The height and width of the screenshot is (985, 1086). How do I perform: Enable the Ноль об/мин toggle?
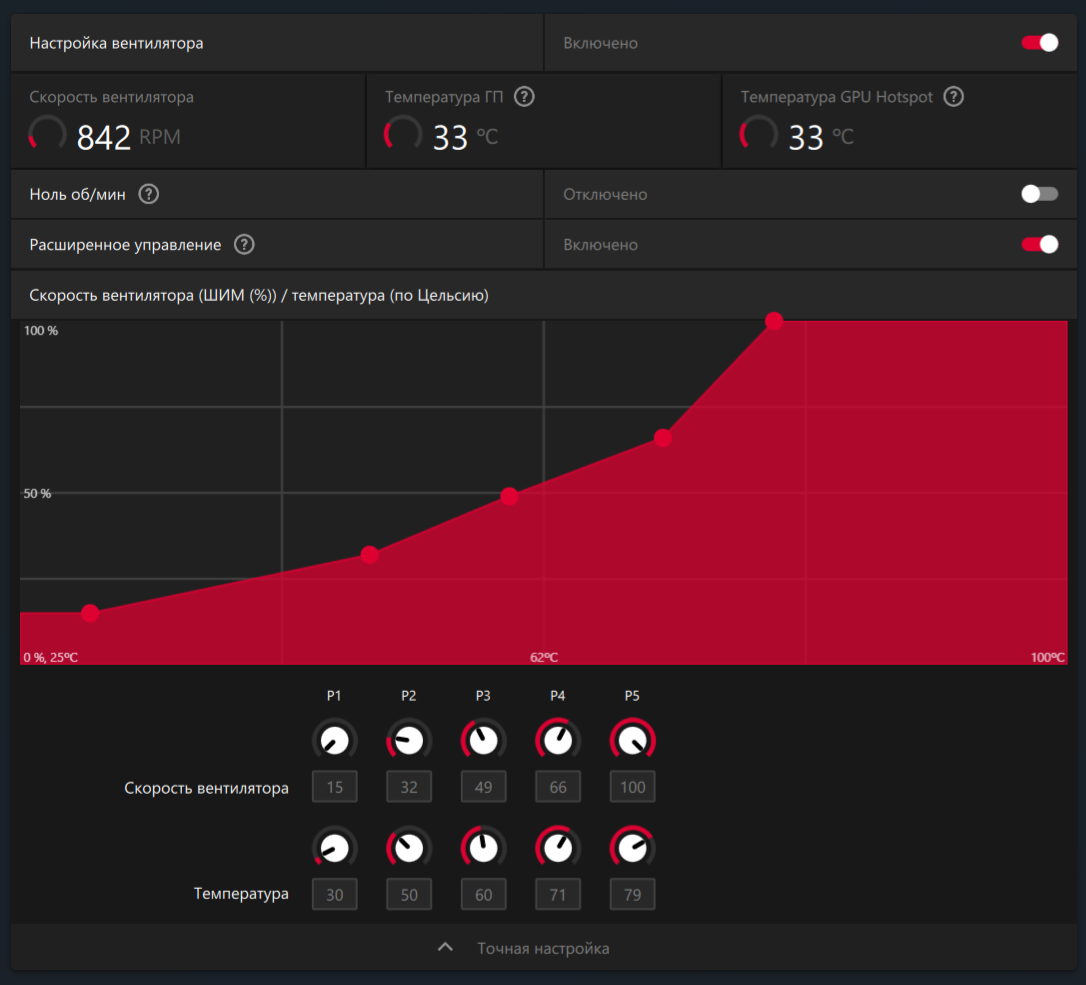pos(1039,194)
